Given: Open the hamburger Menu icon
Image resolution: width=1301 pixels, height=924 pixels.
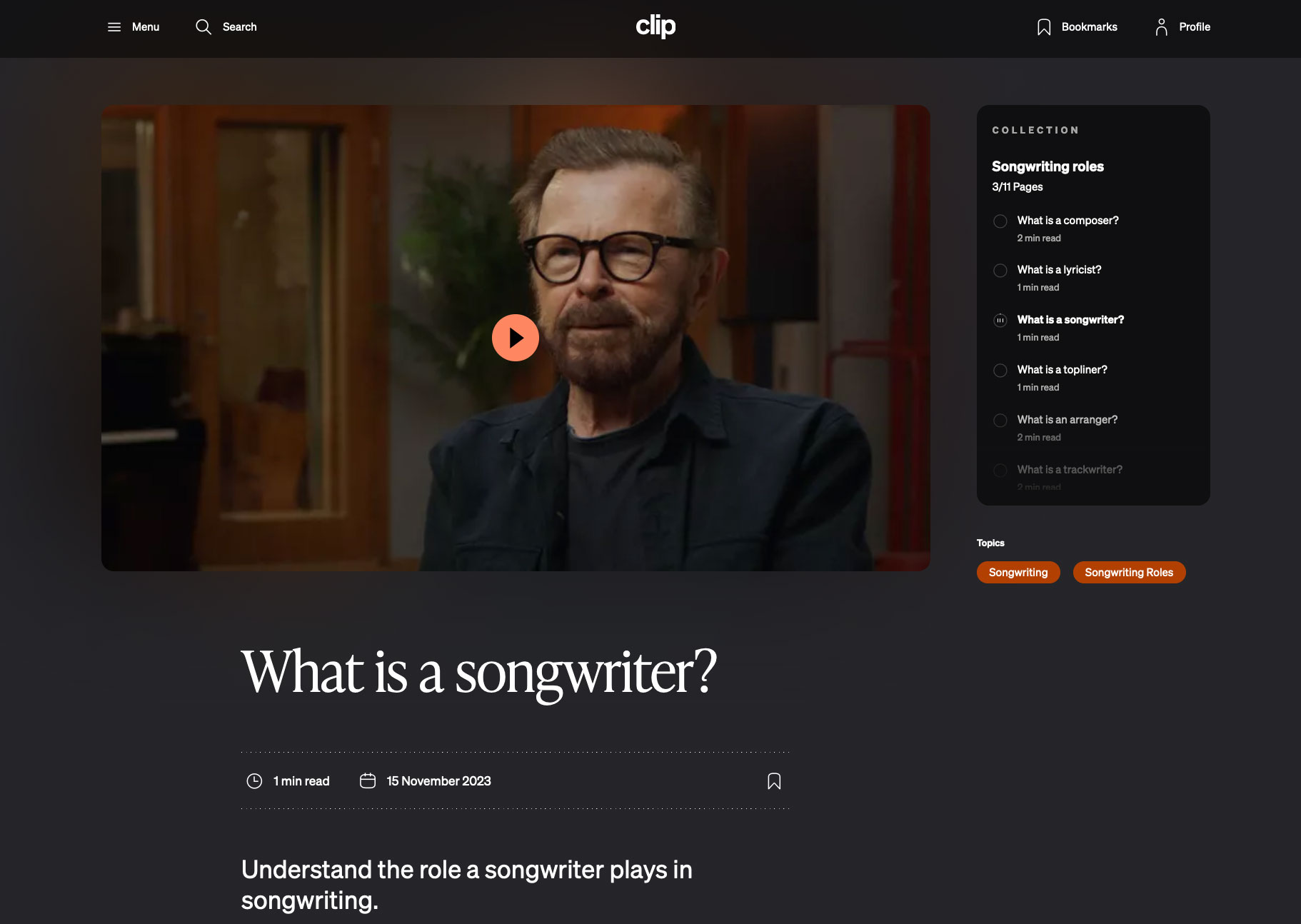Looking at the screenshot, I should [114, 27].
